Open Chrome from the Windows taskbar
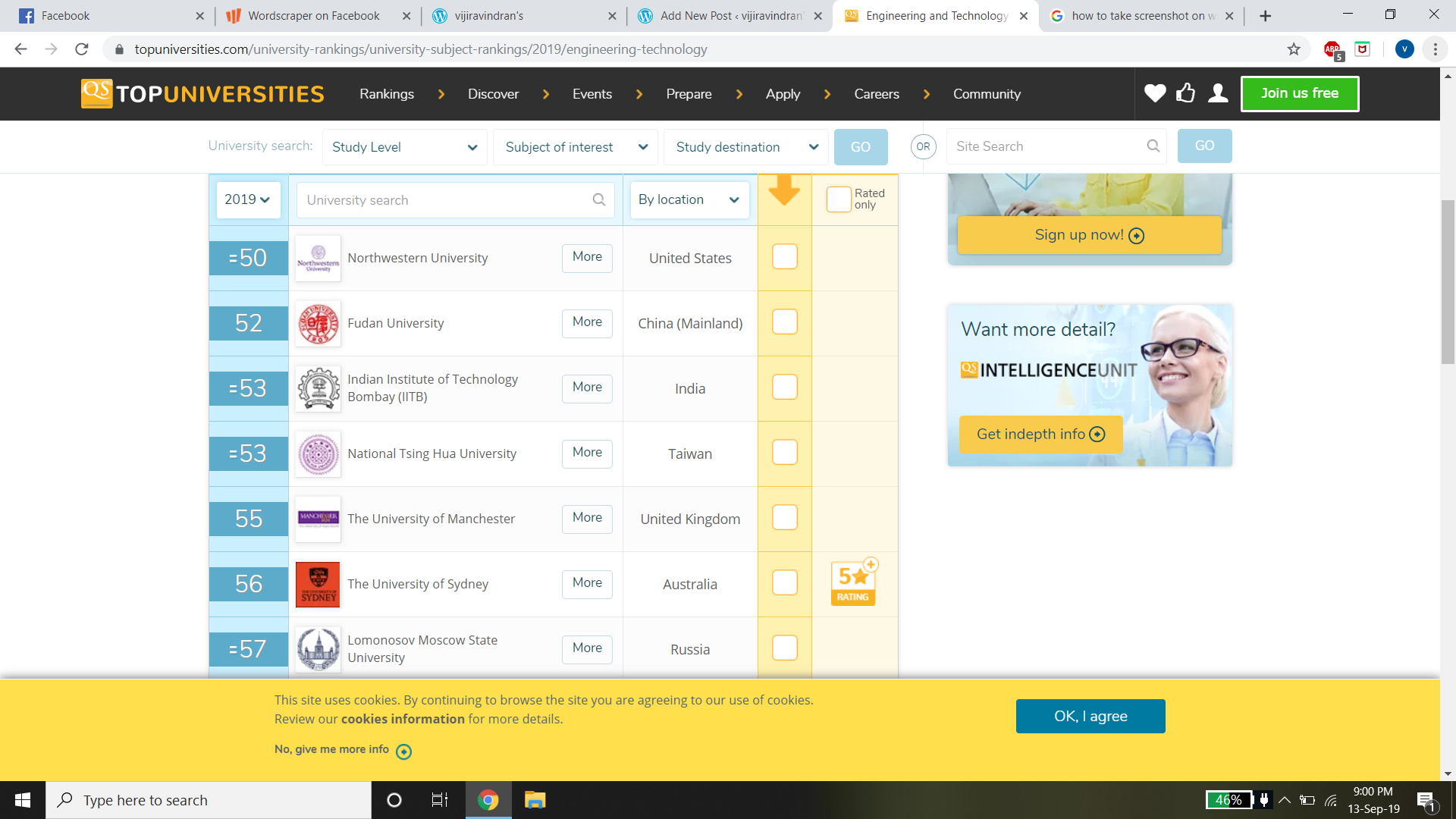This screenshot has height=819, width=1456. click(x=488, y=800)
